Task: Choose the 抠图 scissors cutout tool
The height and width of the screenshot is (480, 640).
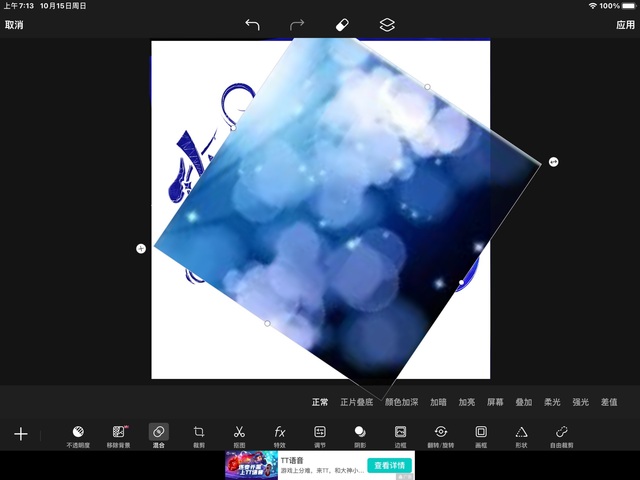Action: pyautogui.click(x=239, y=434)
